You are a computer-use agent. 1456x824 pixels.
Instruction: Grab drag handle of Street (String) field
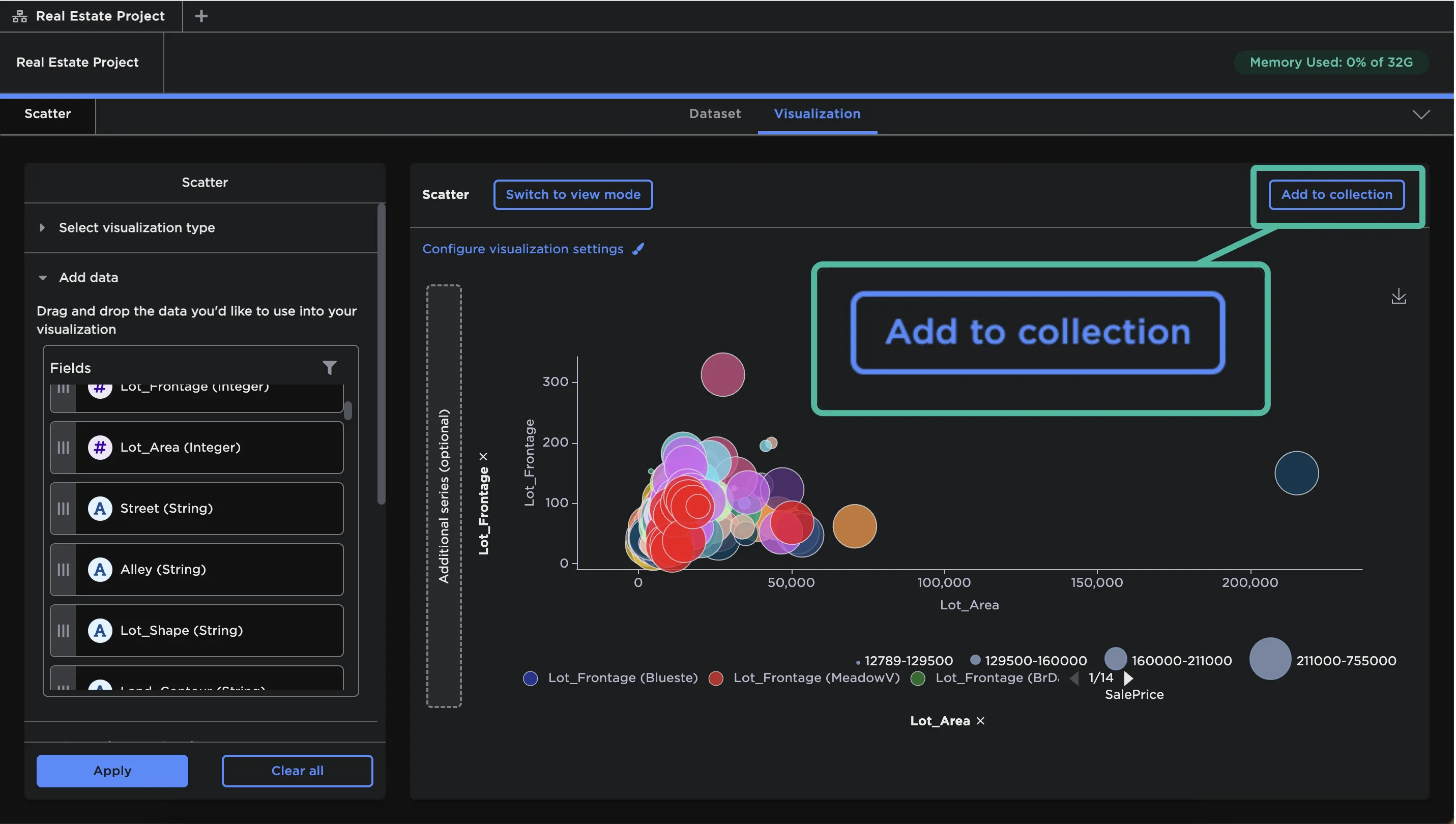(63, 509)
